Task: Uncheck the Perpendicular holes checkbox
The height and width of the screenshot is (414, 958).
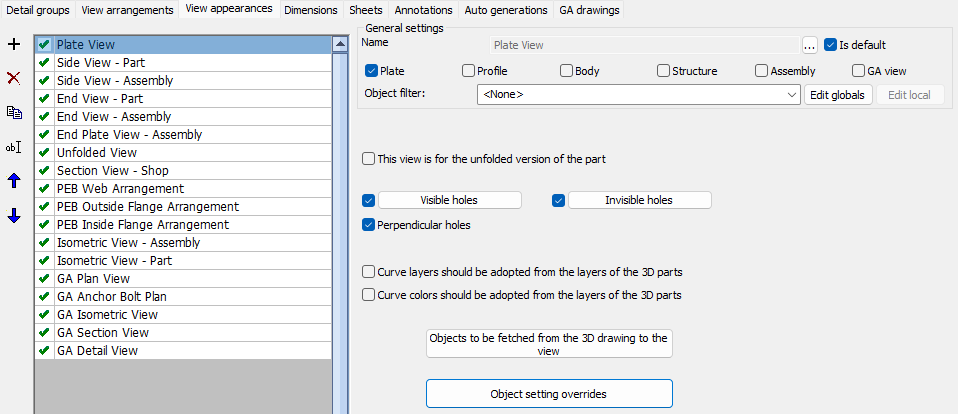Action: tap(369, 225)
